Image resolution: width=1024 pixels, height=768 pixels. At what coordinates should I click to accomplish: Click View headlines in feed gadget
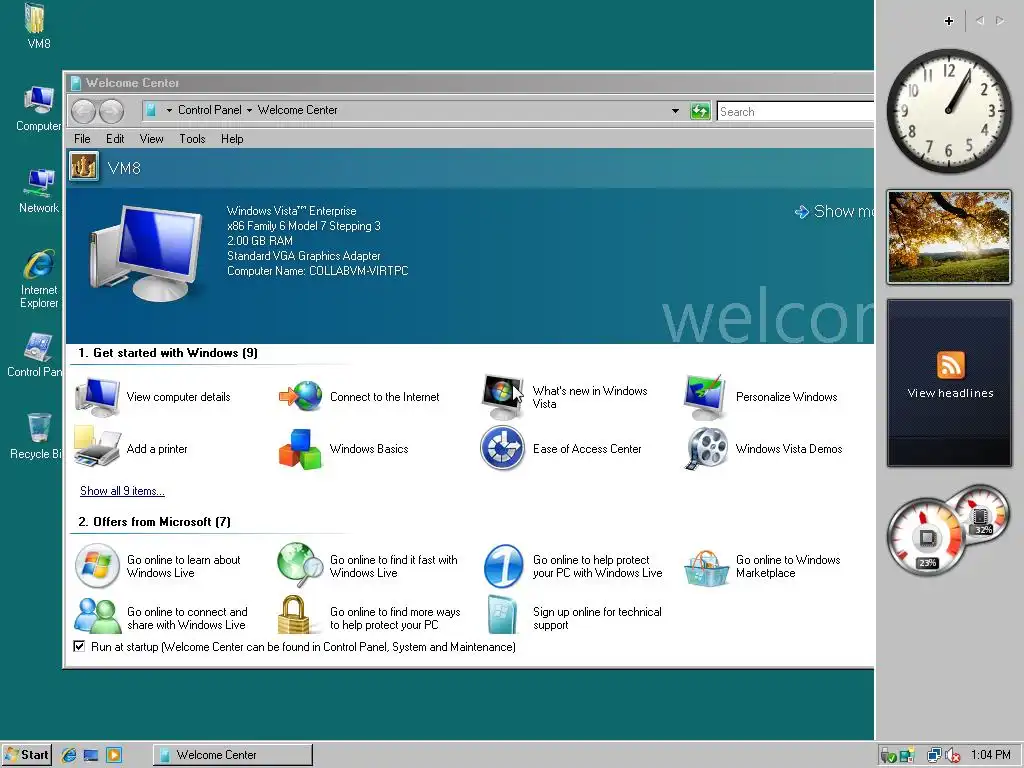[950, 393]
